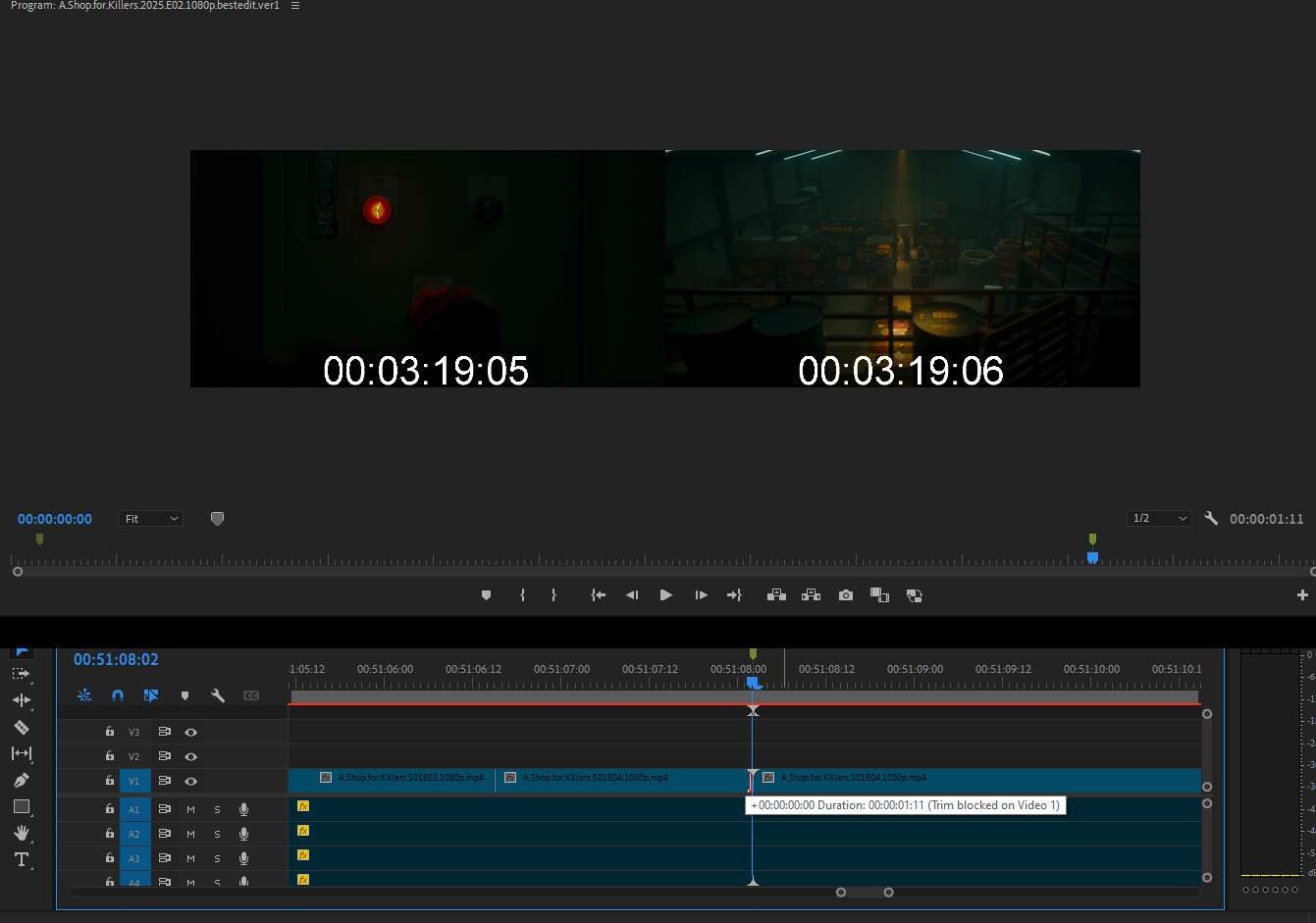This screenshot has width=1316, height=923.
Task: Select the Razor tool
Action: coord(21,727)
